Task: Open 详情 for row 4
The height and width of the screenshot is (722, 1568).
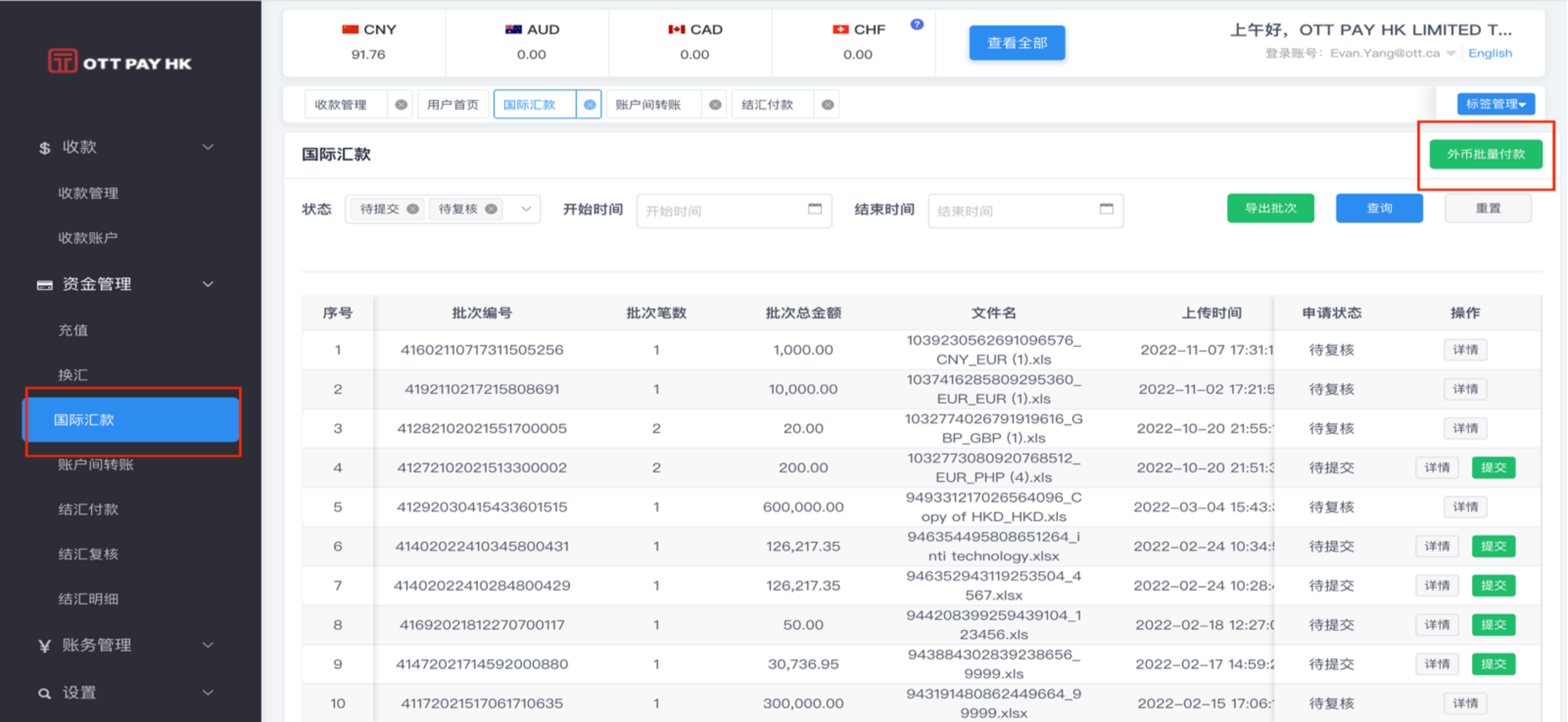Action: click(1437, 467)
